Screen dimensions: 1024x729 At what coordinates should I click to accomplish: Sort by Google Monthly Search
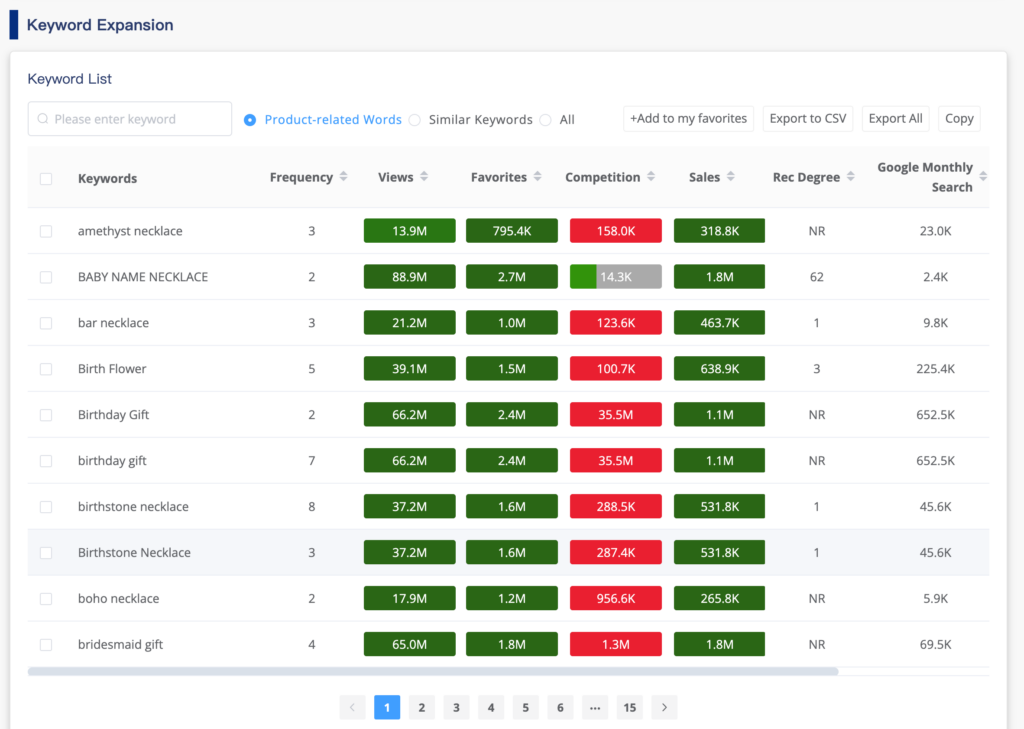(x=983, y=177)
